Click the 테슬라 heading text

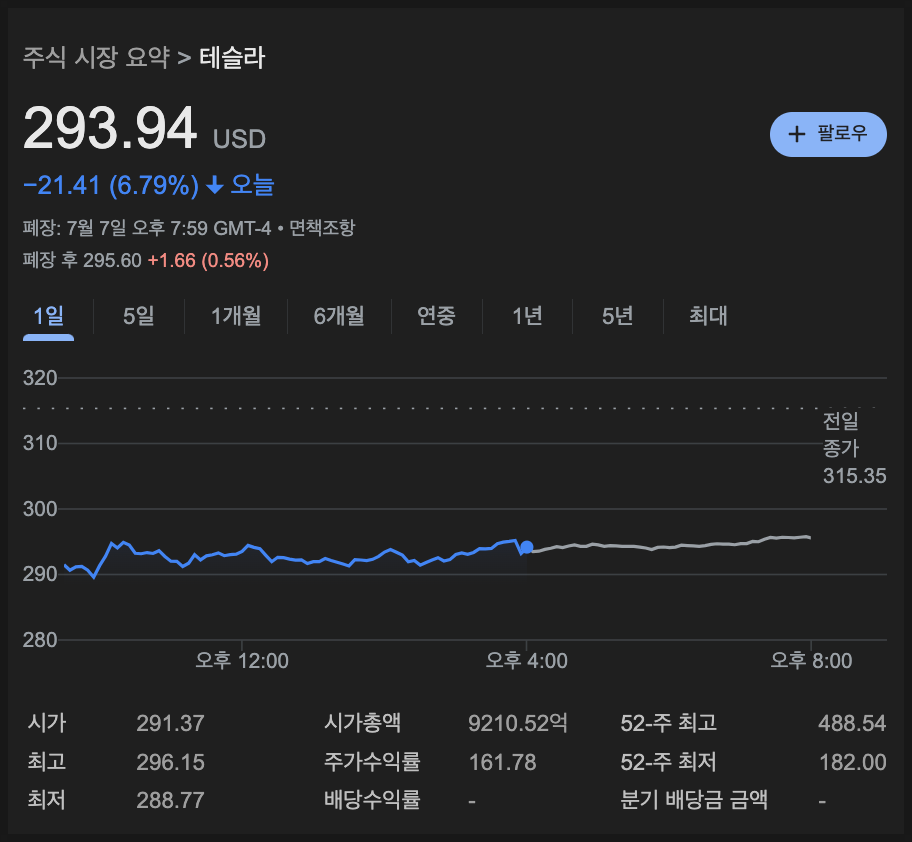tap(232, 58)
